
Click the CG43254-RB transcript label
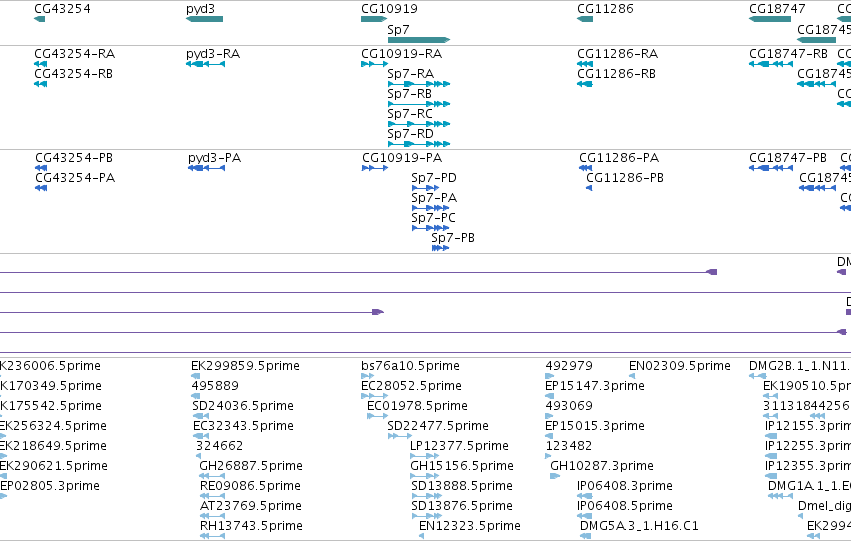(73, 74)
